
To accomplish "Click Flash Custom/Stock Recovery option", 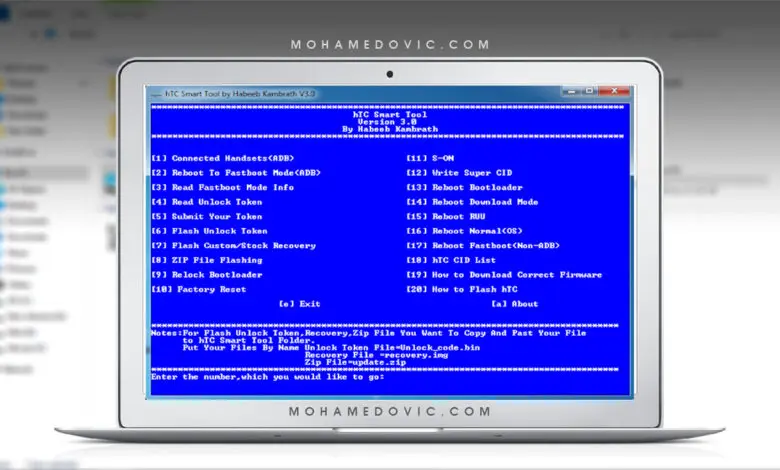I will click(x=233, y=245).
